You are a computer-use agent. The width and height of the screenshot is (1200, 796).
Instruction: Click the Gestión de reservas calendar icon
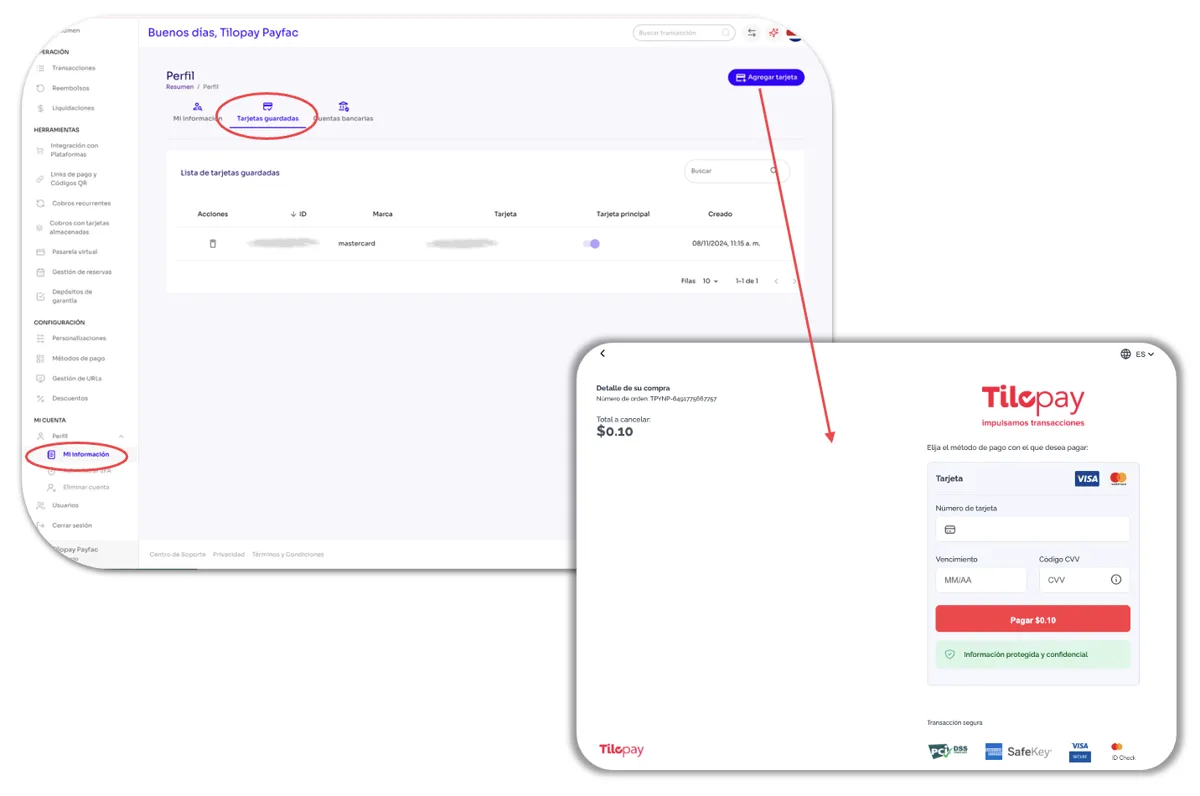click(x=40, y=272)
